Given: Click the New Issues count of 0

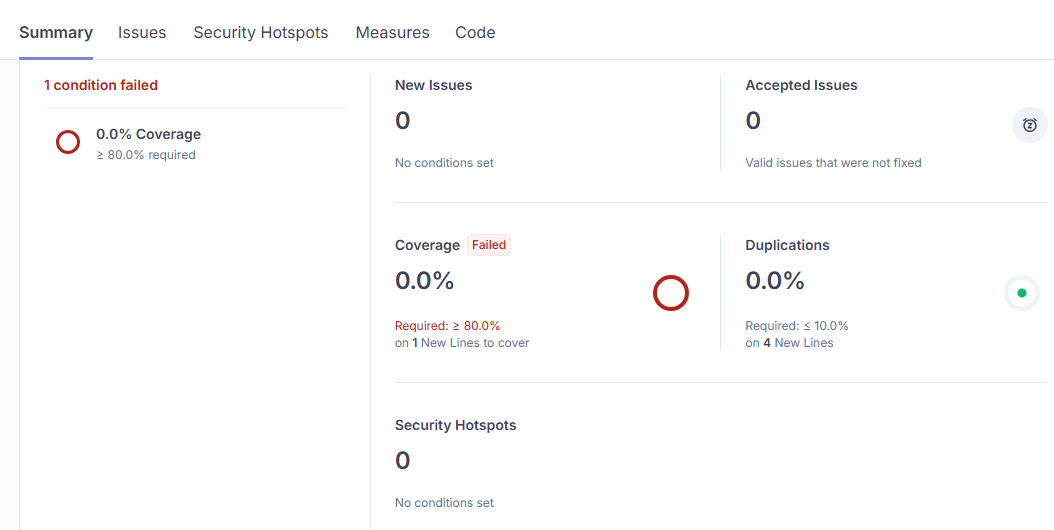Looking at the screenshot, I should 403,121.
